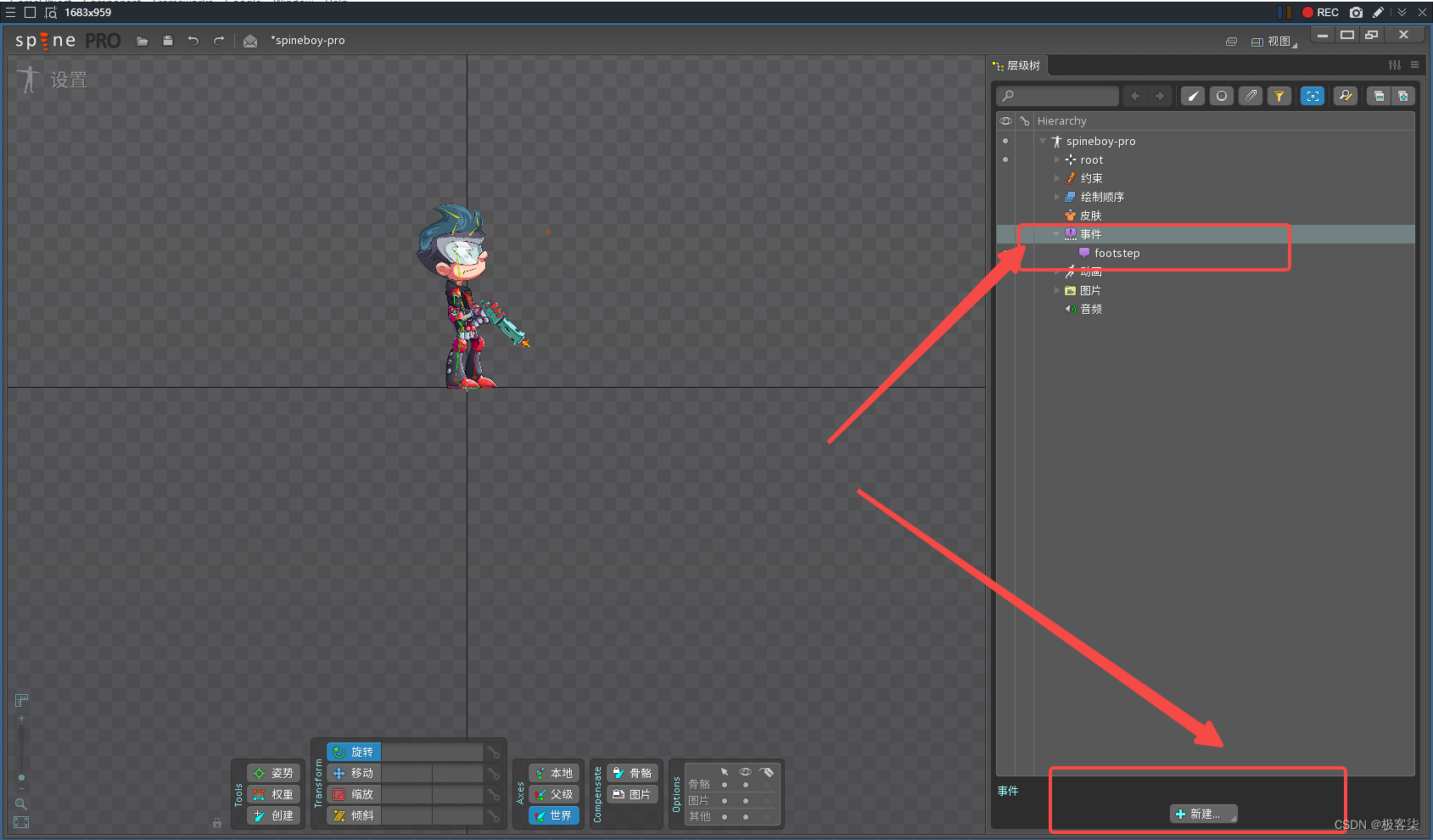Toggle 其他 selectable option dot
The height and width of the screenshot is (840, 1433).
[x=725, y=817]
